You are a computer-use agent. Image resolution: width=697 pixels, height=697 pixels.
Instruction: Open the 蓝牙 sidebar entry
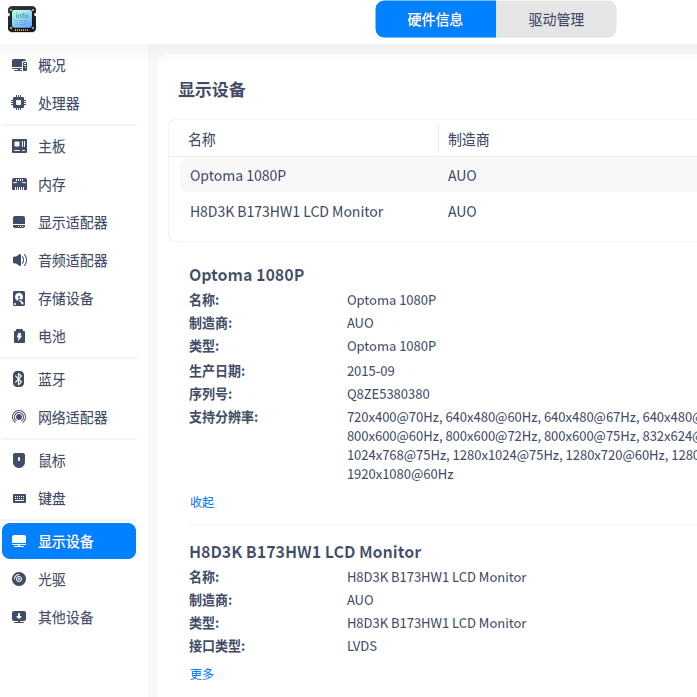pos(69,379)
